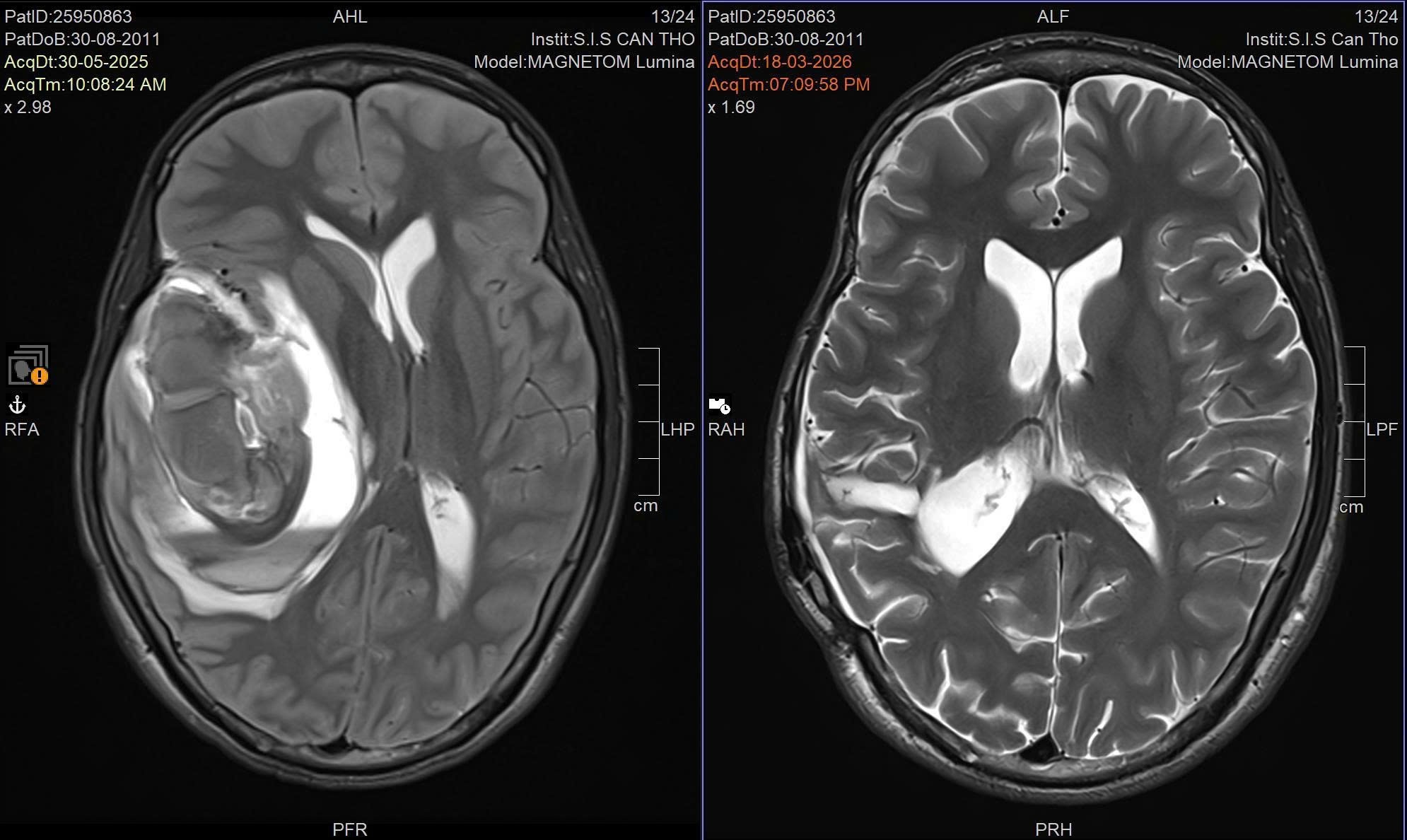The height and width of the screenshot is (840, 1407).
Task: Click the LHP orientation label
Action: pos(677,430)
